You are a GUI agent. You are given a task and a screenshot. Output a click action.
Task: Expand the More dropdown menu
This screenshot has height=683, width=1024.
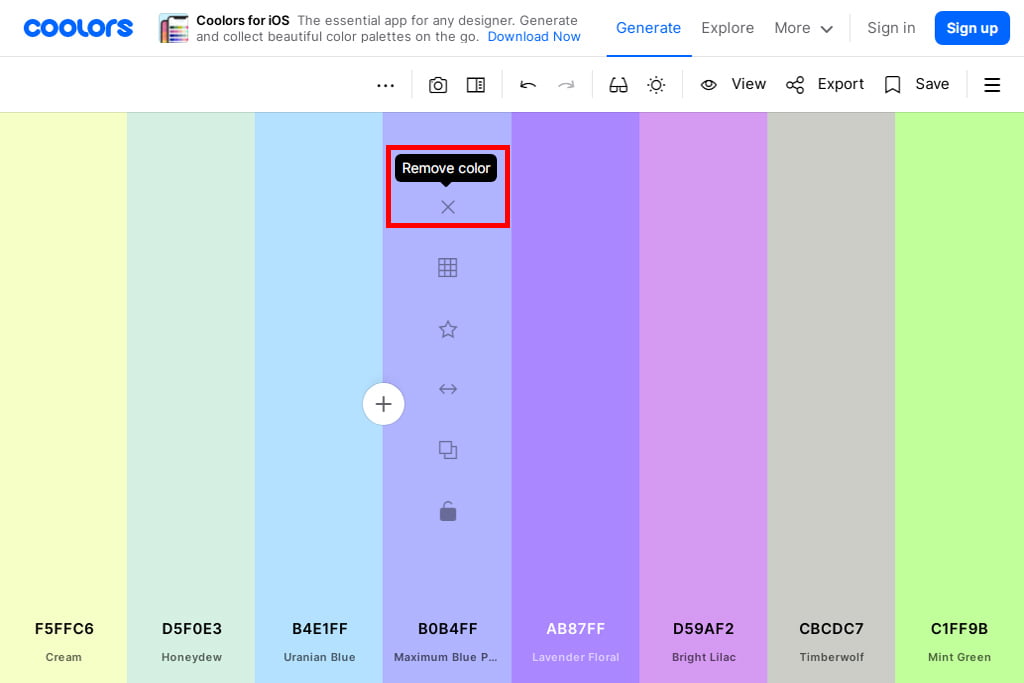click(x=803, y=28)
